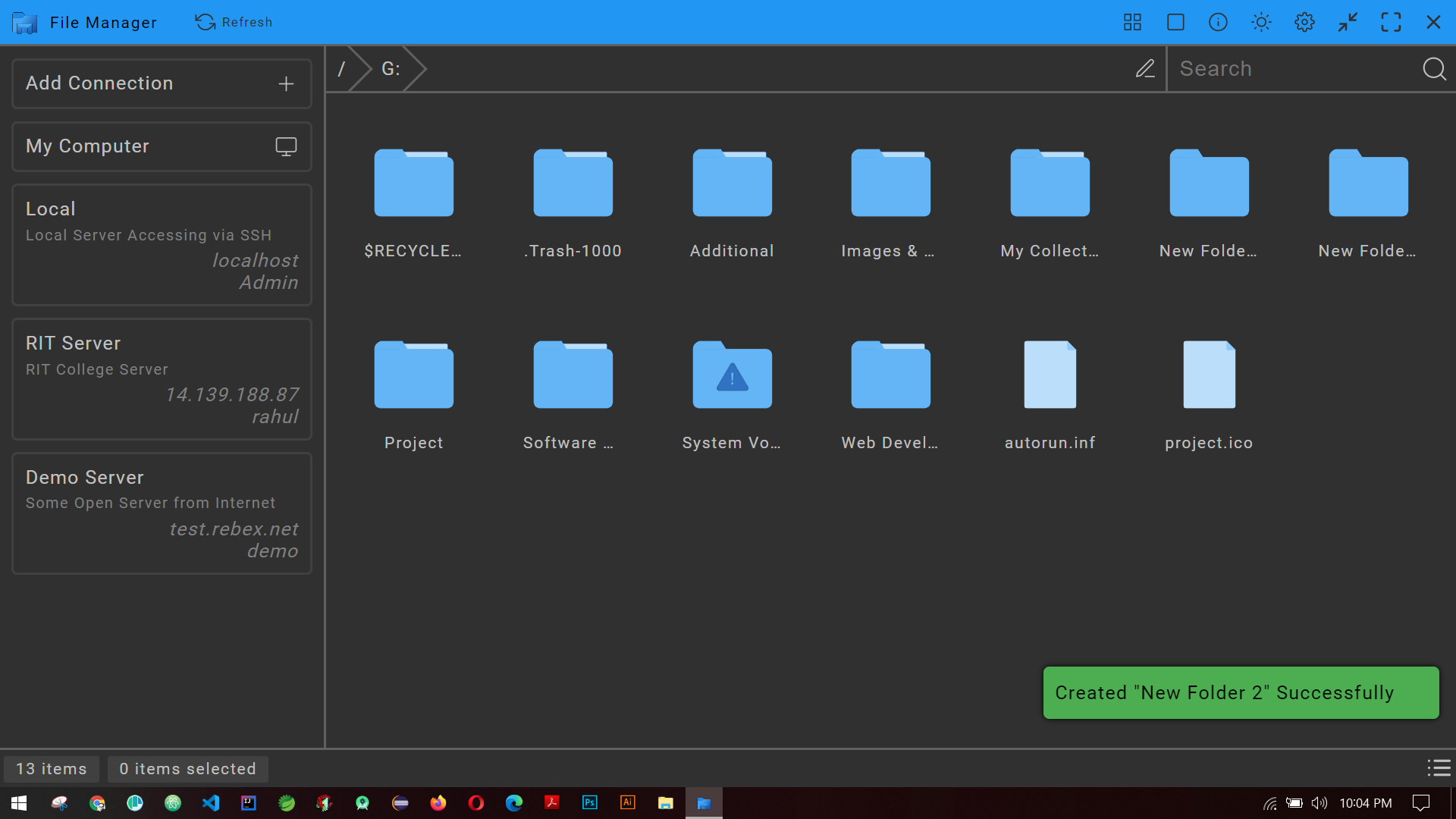Image resolution: width=1456 pixels, height=819 pixels.
Task: Compact the window with the shrink arrows icon
Action: (x=1348, y=22)
